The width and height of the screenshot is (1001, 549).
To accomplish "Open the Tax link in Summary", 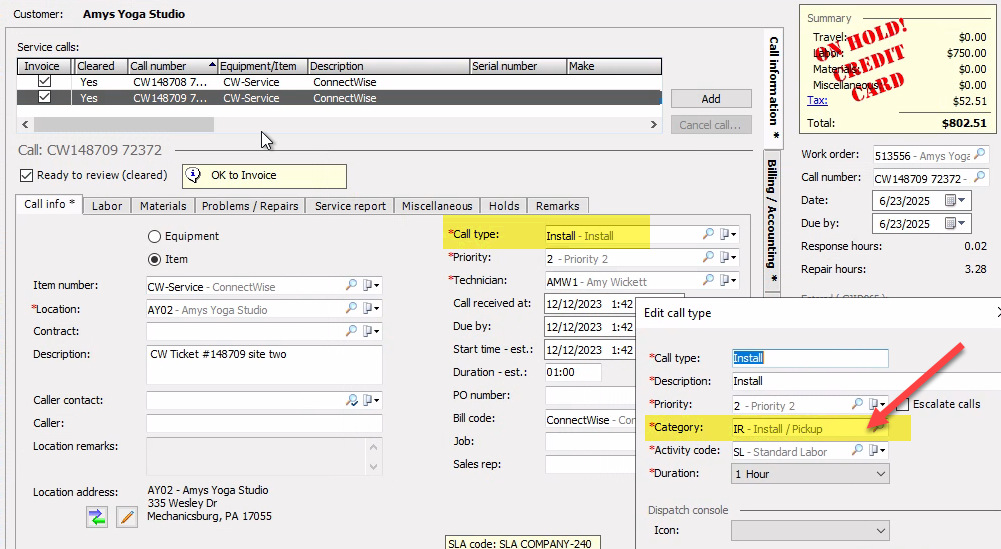I will pos(817,100).
